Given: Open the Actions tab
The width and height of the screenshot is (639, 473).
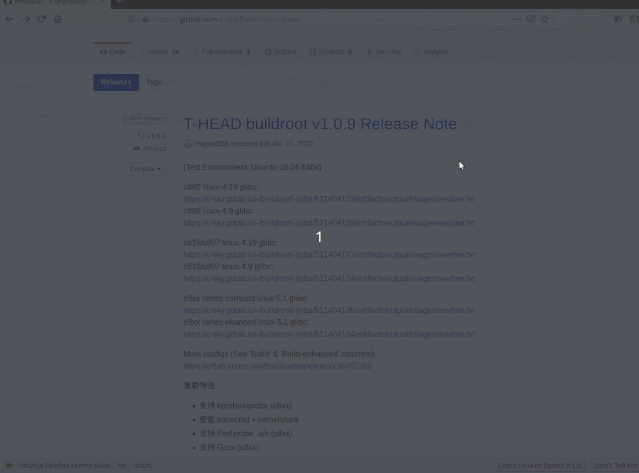Looking at the screenshot, I should pyautogui.click(x=280, y=52).
